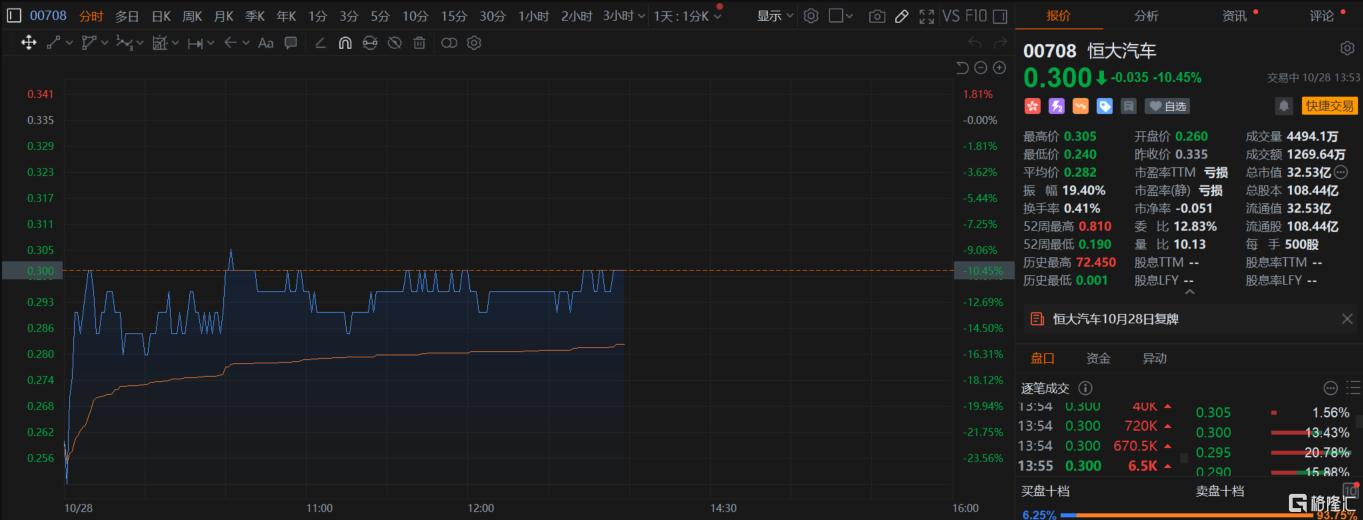The width and height of the screenshot is (1363, 520).
Task: Open drawing toolbar settings gear
Action: (474, 43)
